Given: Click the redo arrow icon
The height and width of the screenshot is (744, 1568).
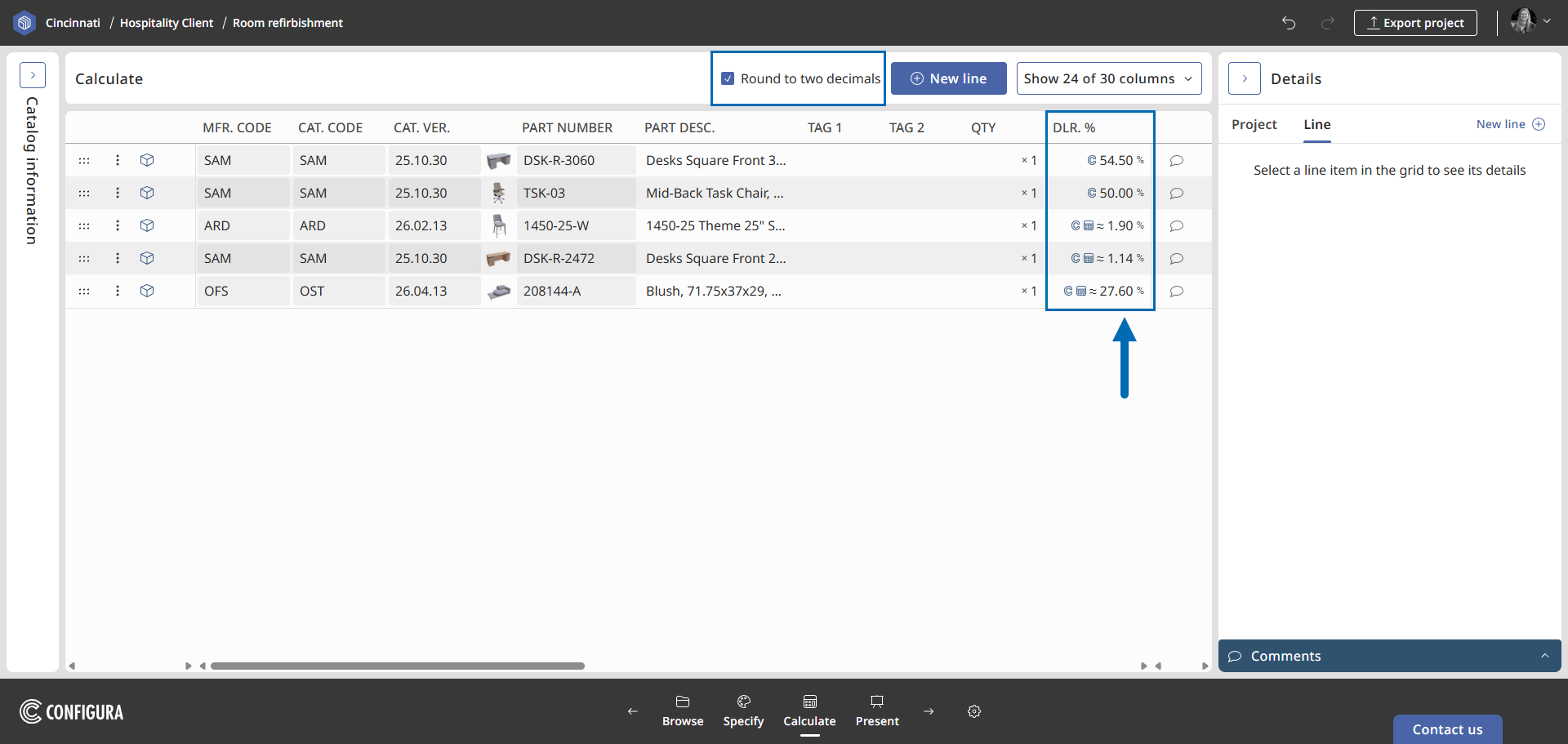Looking at the screenshot, I should (x=1328, y=23).
